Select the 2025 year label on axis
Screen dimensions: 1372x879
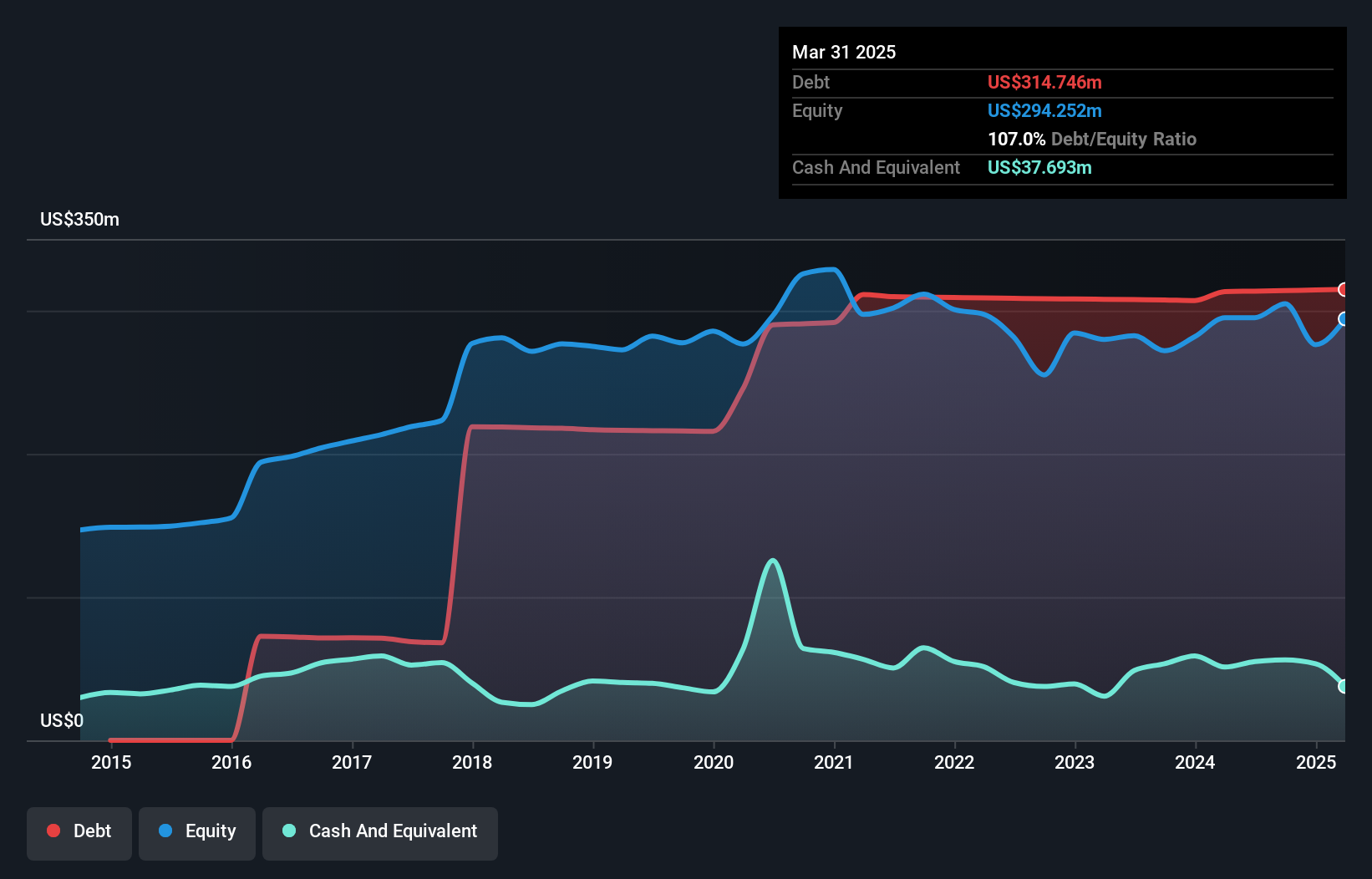(1316, 762)
